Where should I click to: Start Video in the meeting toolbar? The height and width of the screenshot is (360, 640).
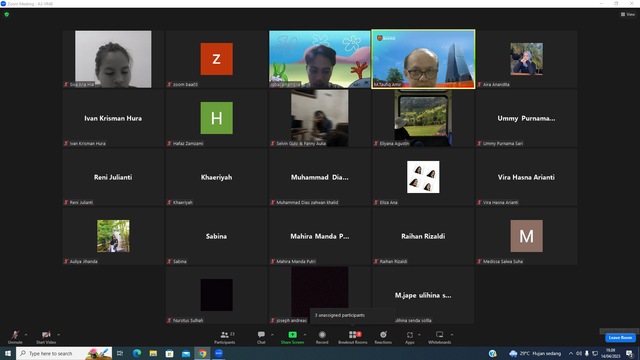tap(46, 337)
